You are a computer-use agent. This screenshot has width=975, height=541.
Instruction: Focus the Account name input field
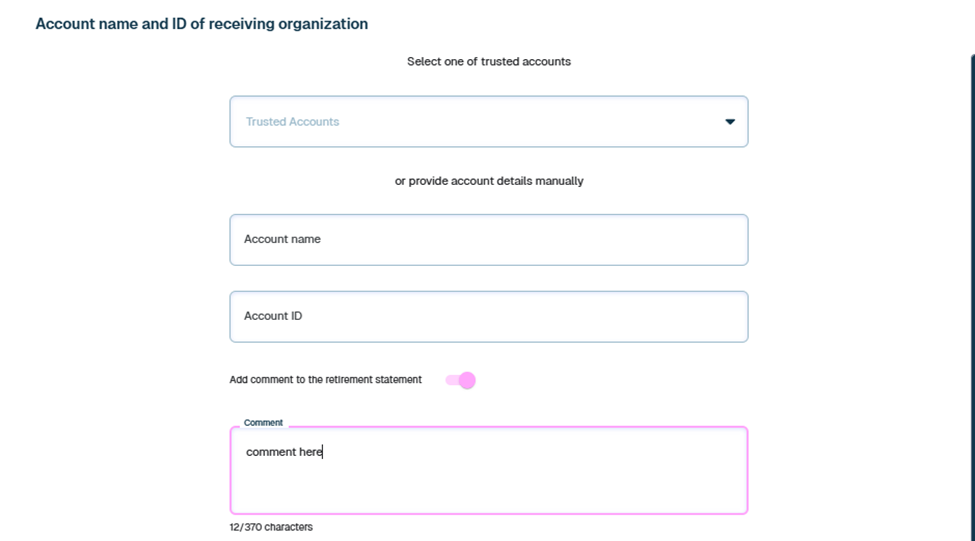[x=488, y=240]
